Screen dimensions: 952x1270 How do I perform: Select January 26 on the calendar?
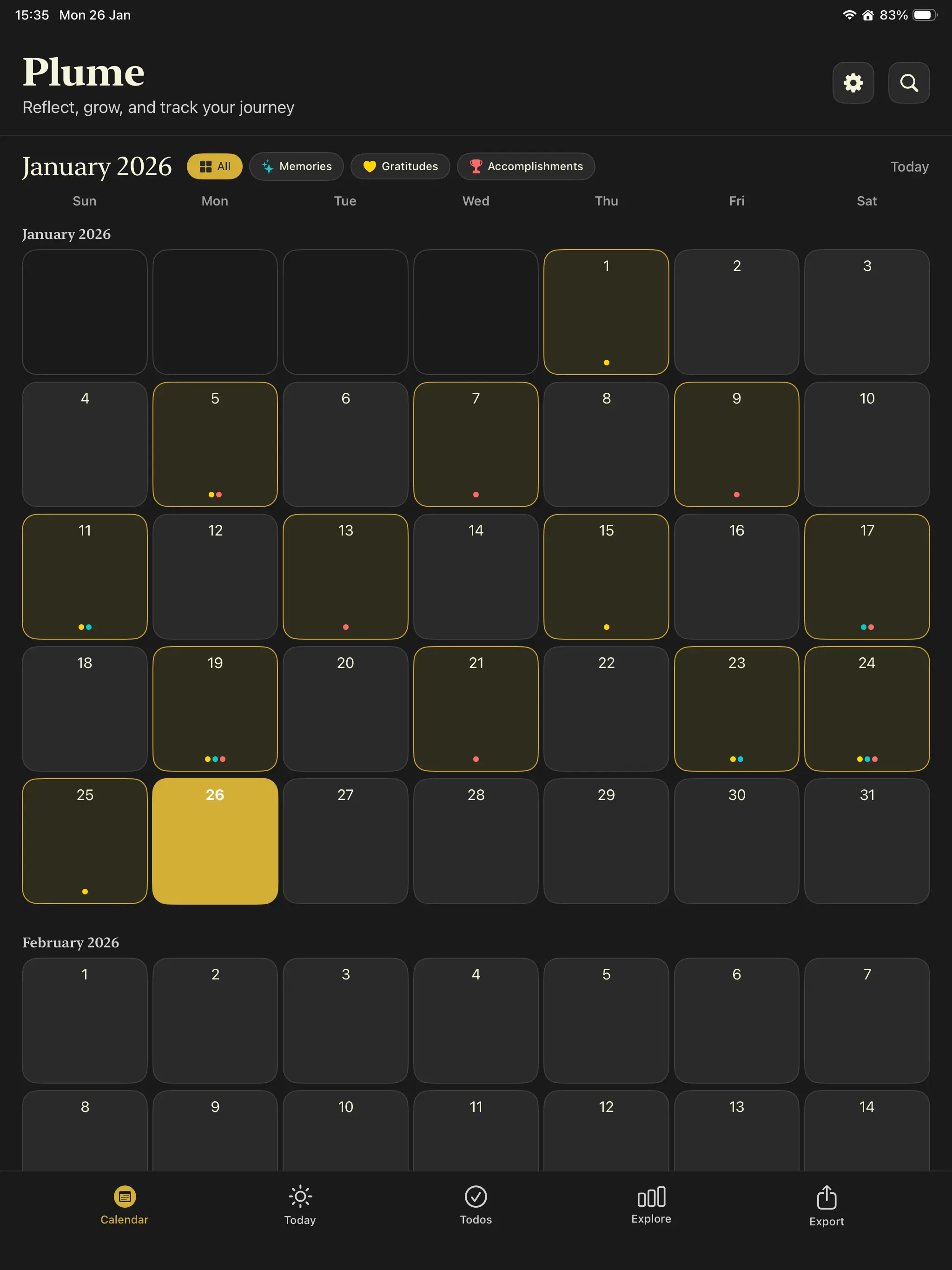click(215, 842)
